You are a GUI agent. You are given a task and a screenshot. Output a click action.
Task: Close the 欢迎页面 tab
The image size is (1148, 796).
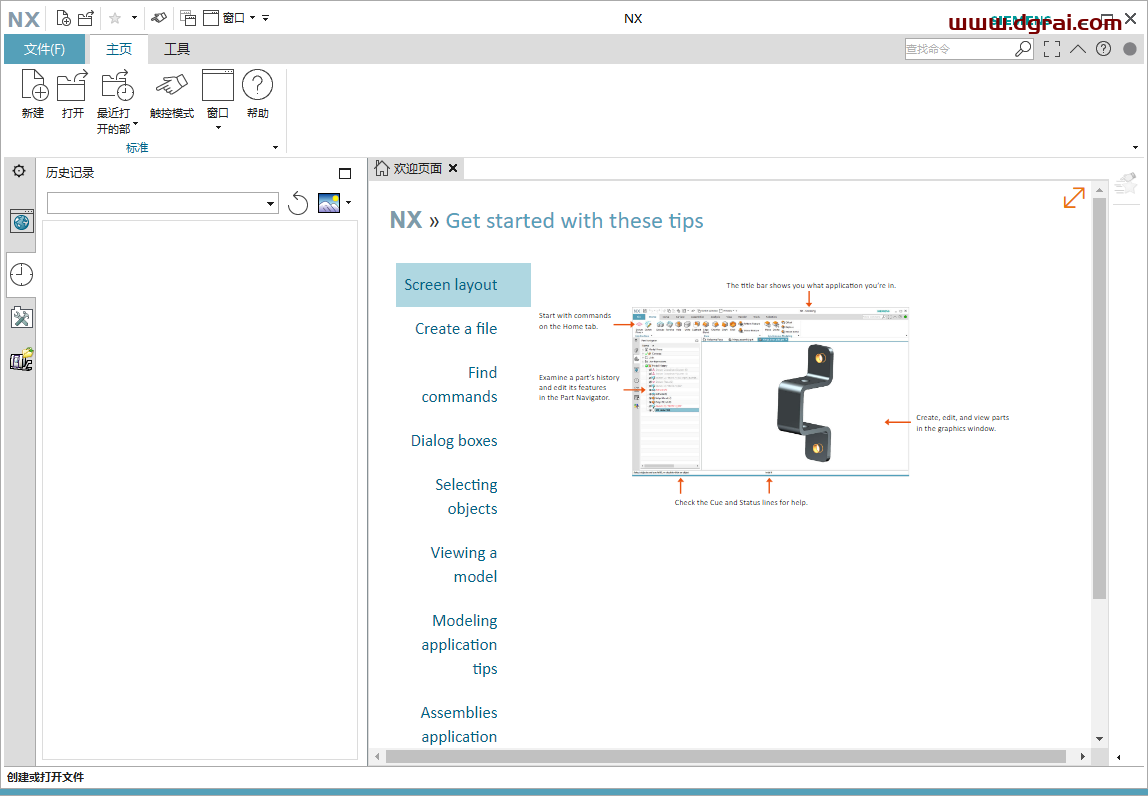(453, 168)
